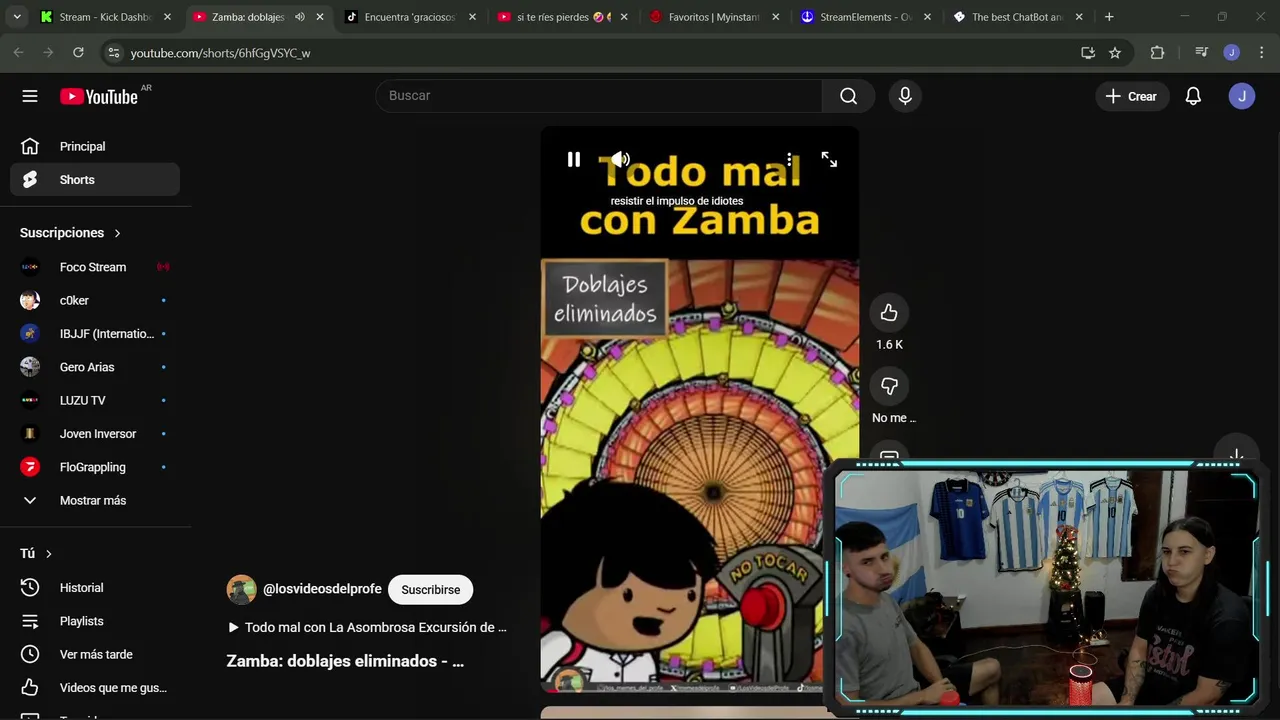Open tab search dropdown arrow
The width and height of the screenshot is (1280, 720).
point(17,17)
